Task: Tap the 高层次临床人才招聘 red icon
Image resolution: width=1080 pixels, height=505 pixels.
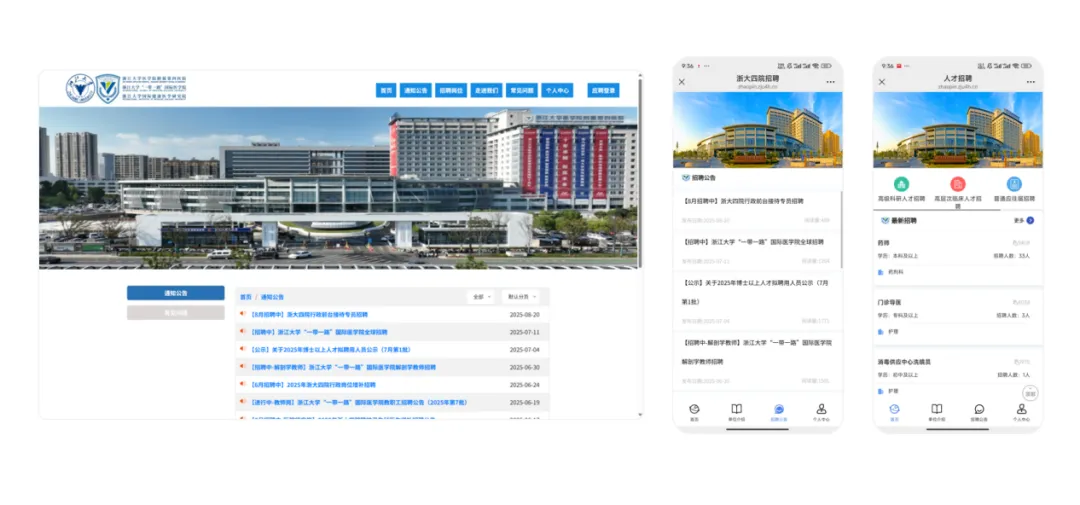Action: [957, 184]
